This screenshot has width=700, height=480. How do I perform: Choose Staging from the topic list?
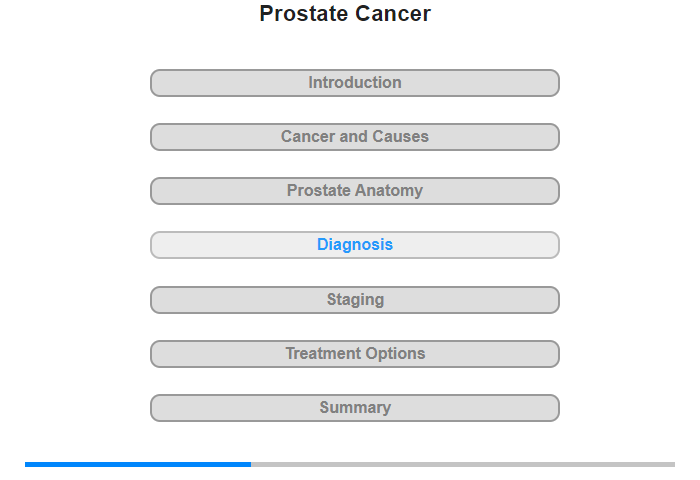pyautogui.click(x=355, y=300)
